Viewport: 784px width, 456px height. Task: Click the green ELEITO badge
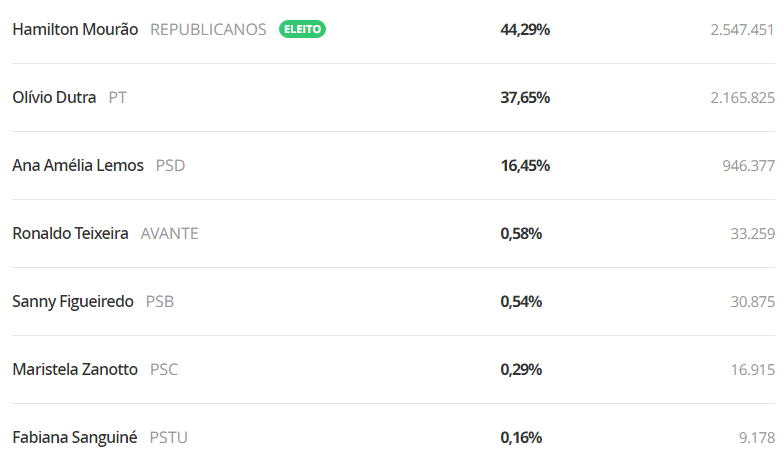pos(302,29)
